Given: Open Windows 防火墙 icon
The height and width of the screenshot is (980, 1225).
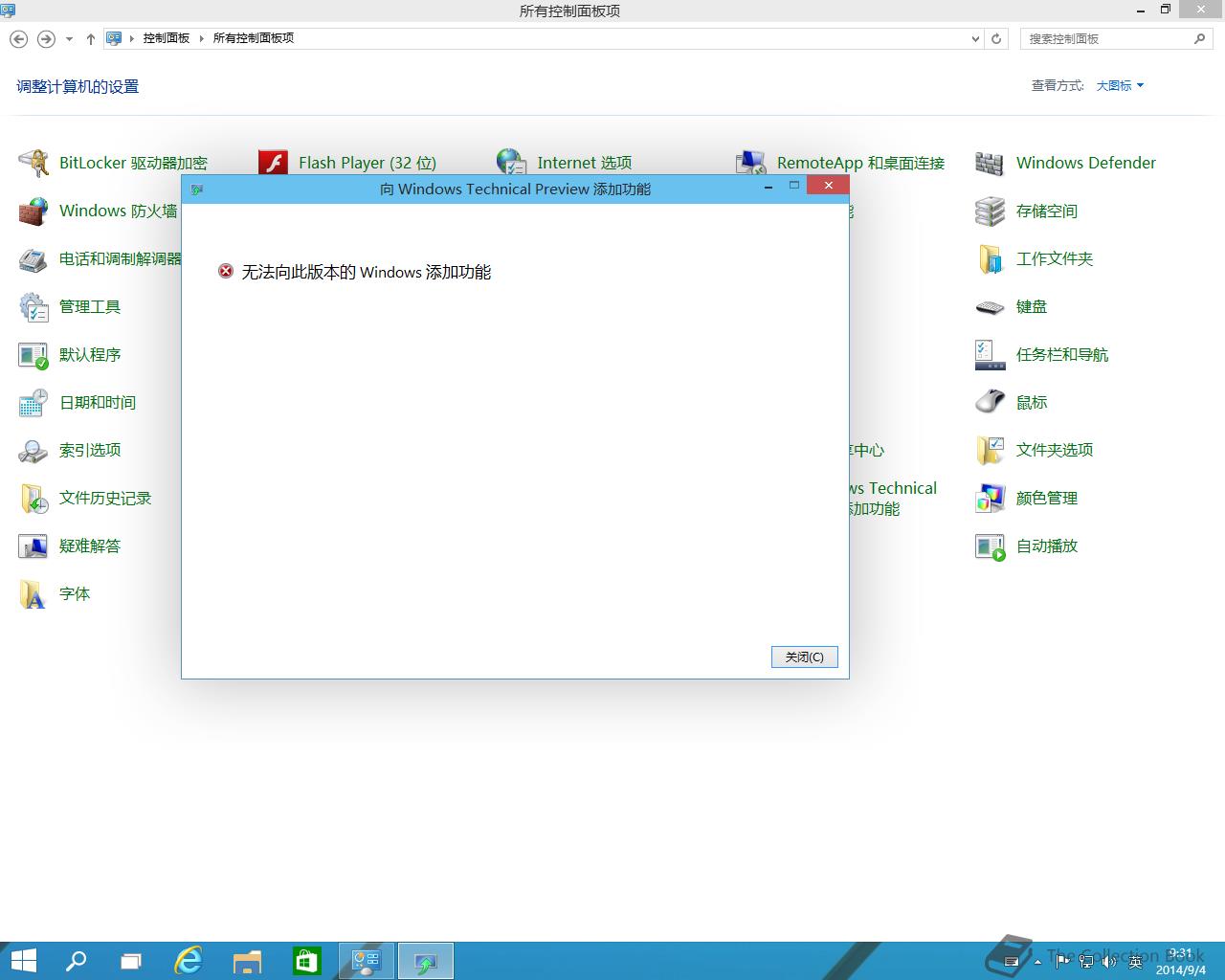Looking at the screenshot, I should click(33, 211).
